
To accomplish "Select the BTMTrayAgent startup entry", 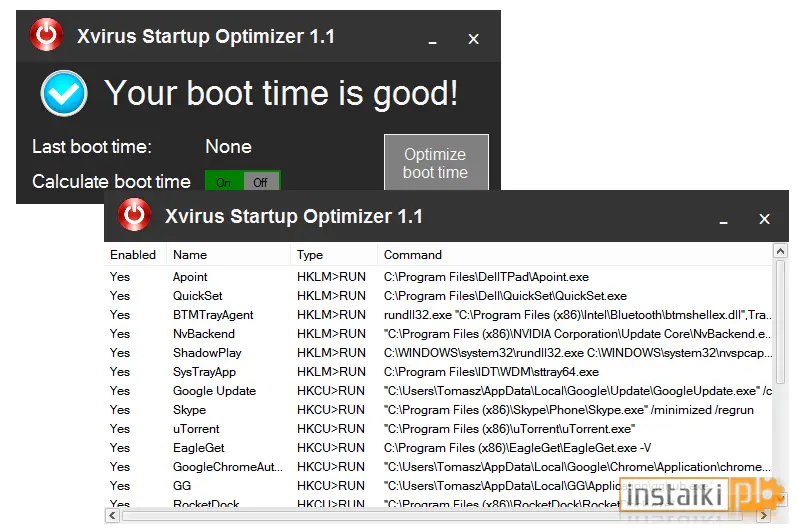I will click(439, 315).
